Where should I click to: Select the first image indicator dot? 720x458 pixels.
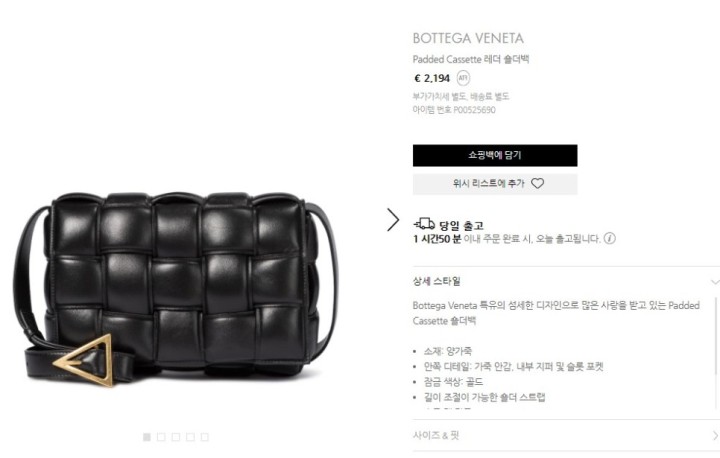pos(147,437)
